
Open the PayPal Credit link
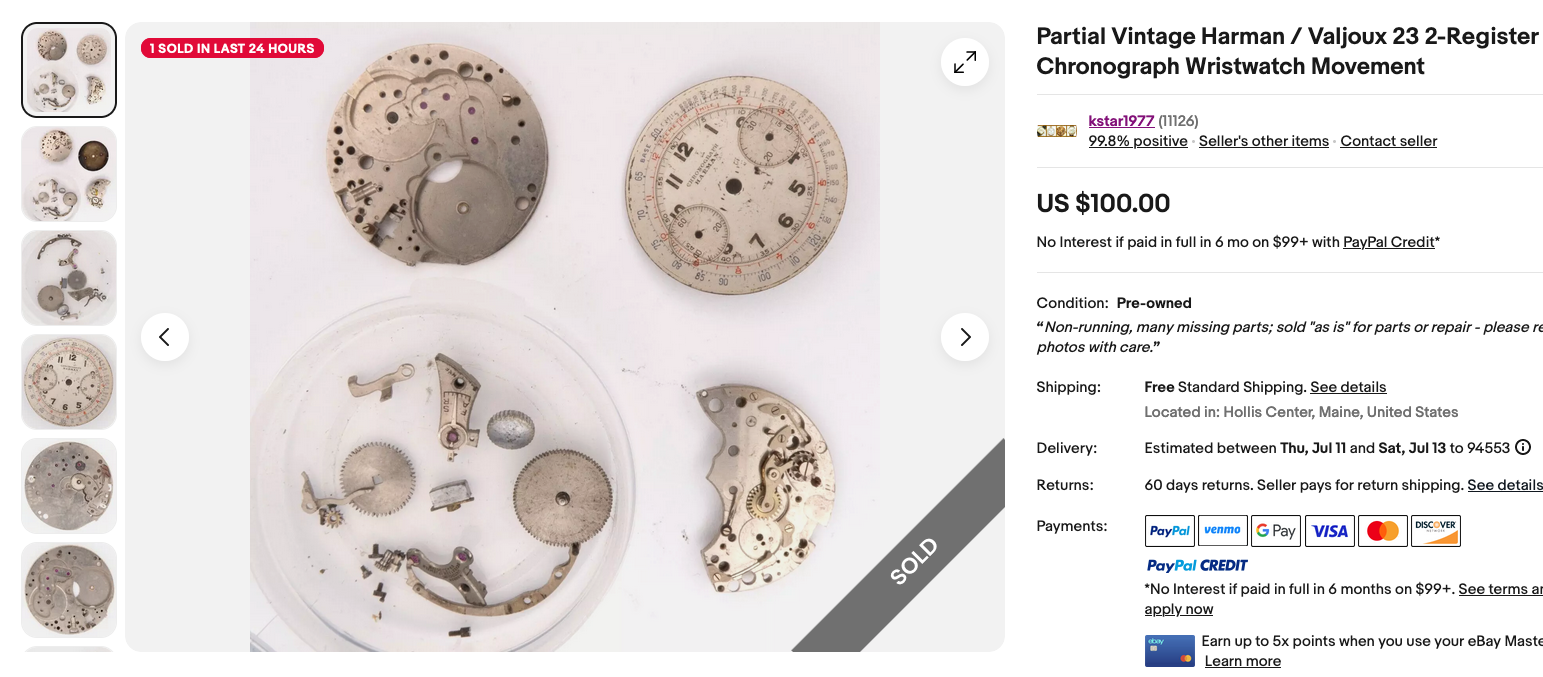[1388, 242]
